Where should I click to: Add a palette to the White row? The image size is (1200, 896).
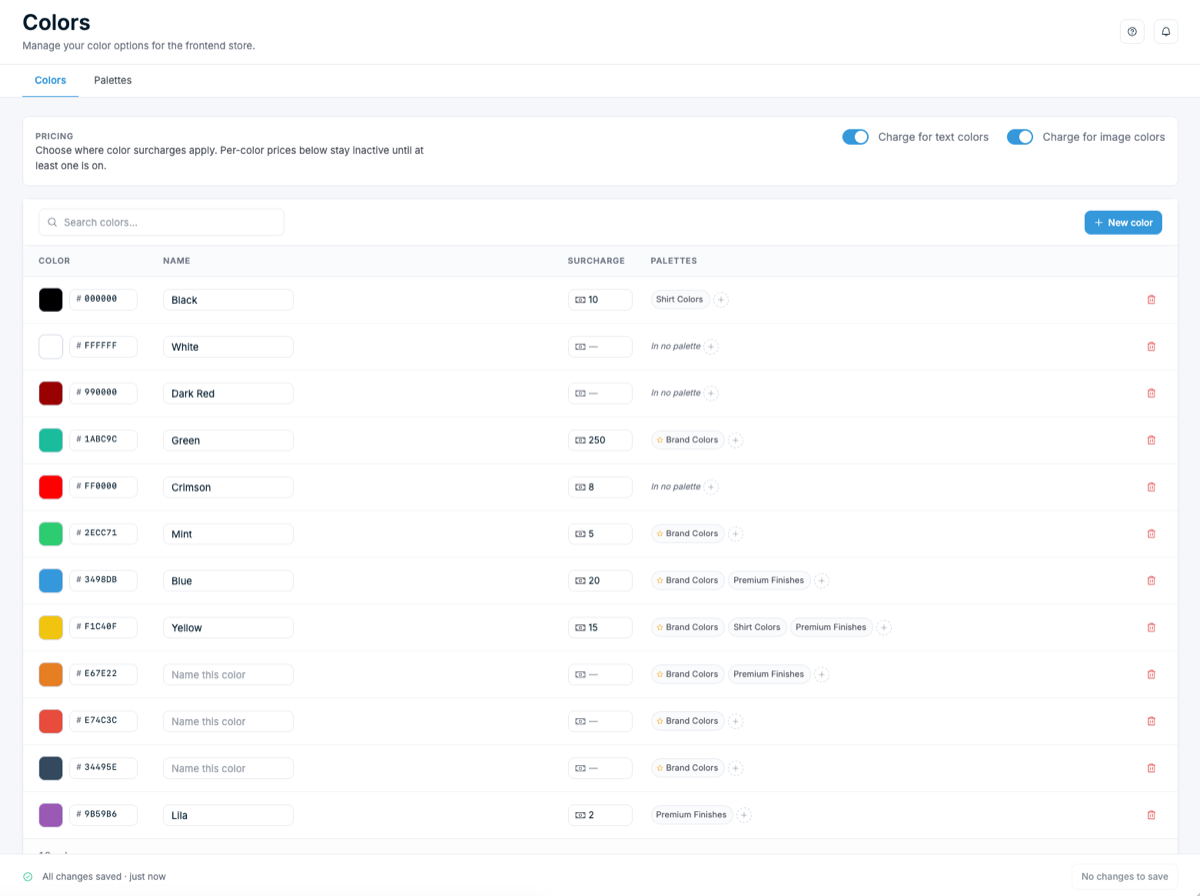click(711, 347)
